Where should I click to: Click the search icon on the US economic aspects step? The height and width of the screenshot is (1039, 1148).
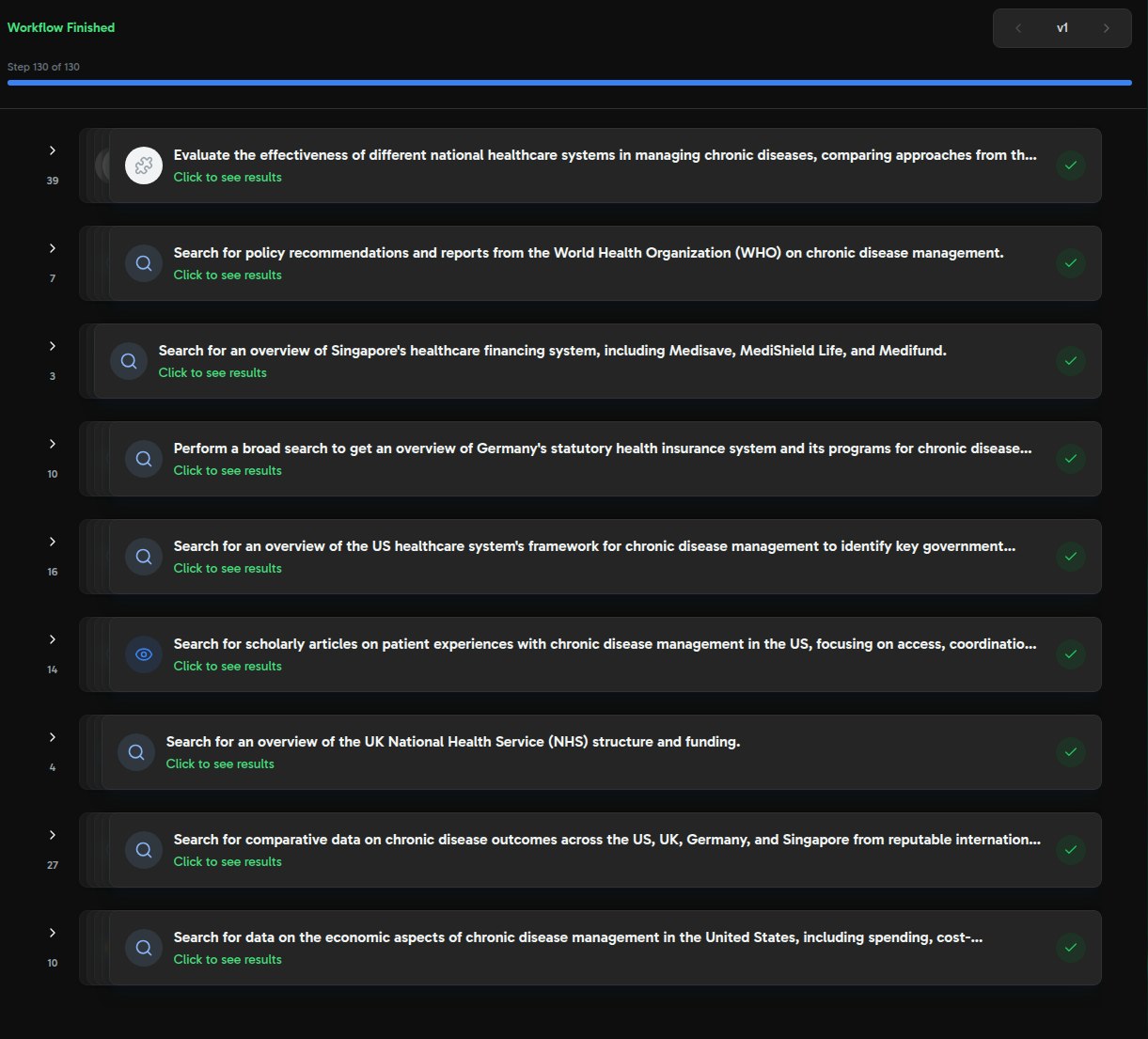coord(144,948)
